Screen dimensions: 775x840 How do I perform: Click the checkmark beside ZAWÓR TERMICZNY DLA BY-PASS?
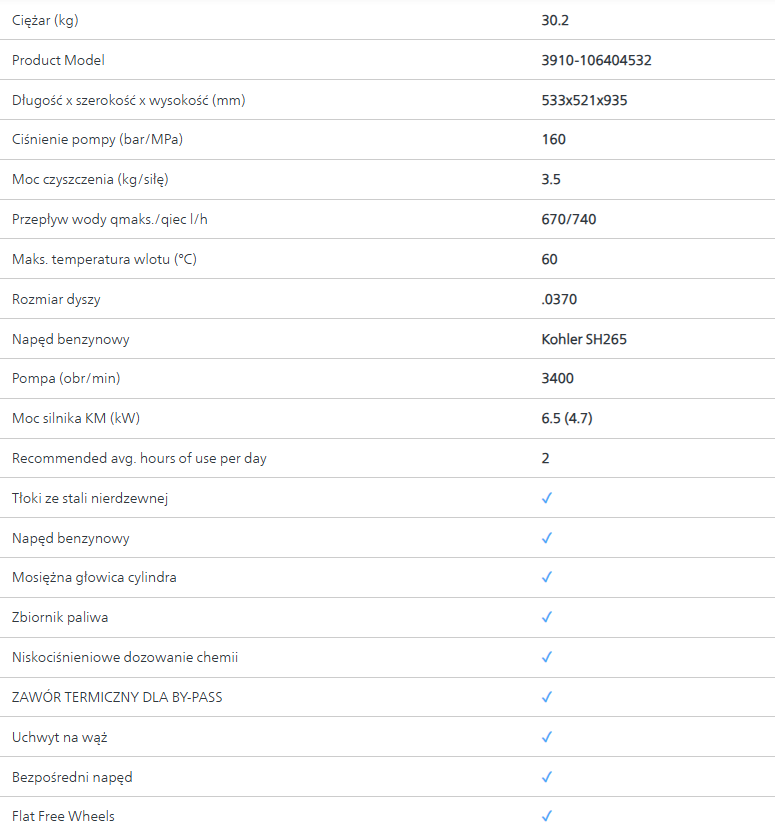(x=547, y=697)
